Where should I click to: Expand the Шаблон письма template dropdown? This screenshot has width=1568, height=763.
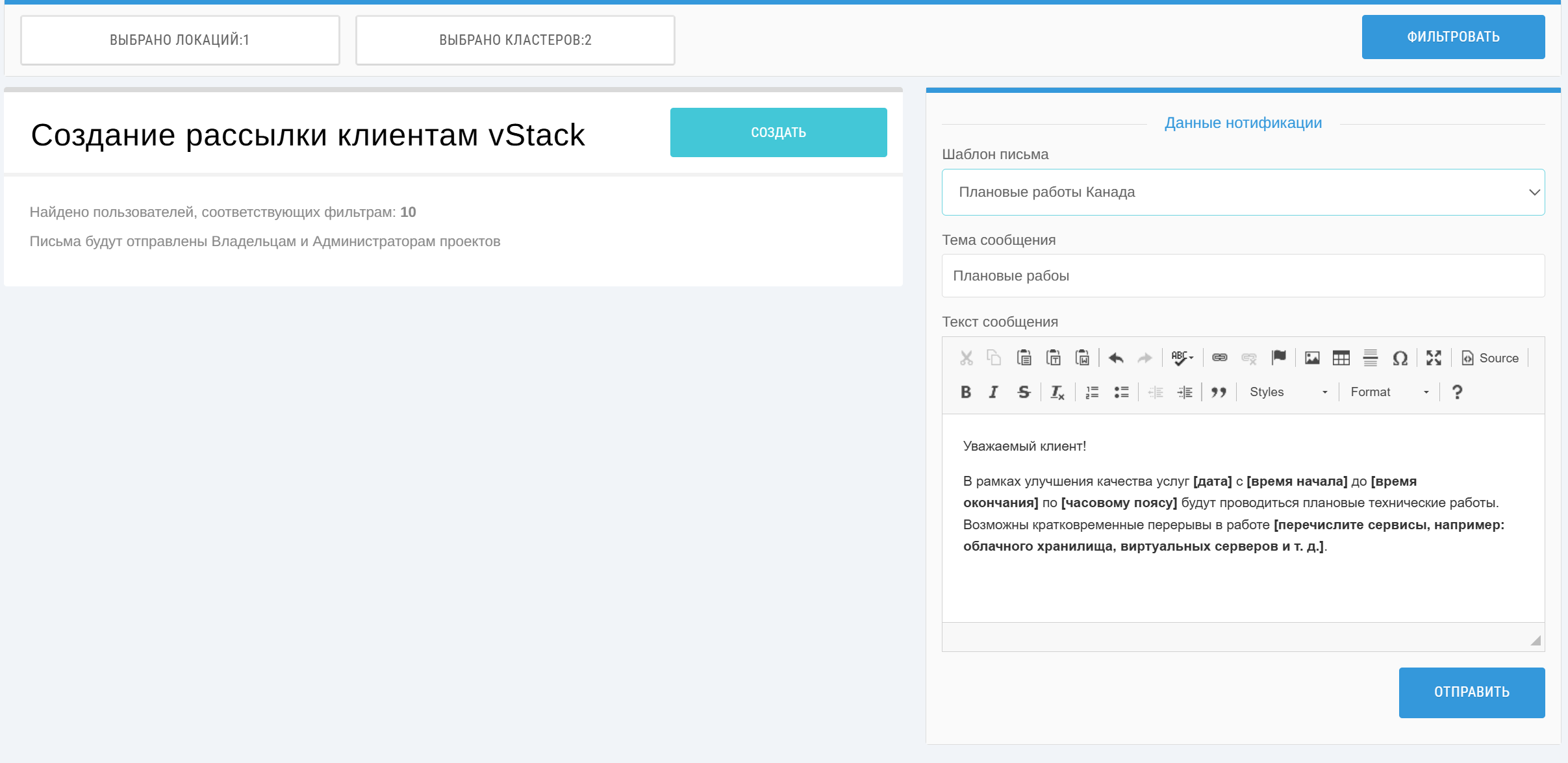(1243, 192)
